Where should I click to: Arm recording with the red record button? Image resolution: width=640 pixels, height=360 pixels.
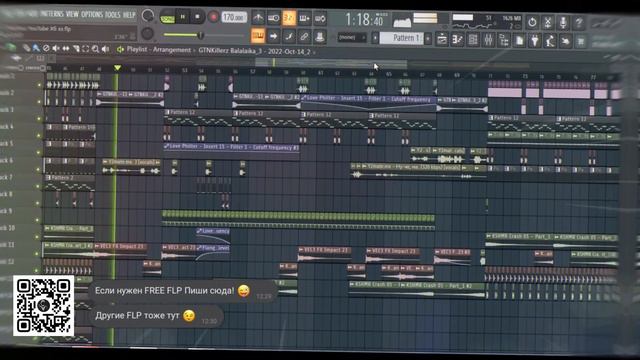pos(213,17)
